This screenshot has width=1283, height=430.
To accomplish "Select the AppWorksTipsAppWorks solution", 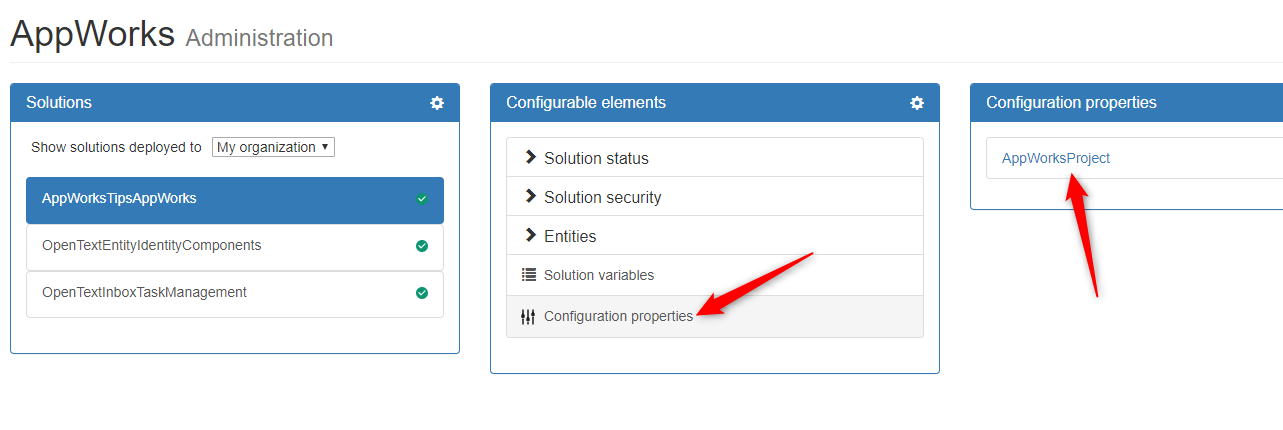I will (x=119, y=198).
